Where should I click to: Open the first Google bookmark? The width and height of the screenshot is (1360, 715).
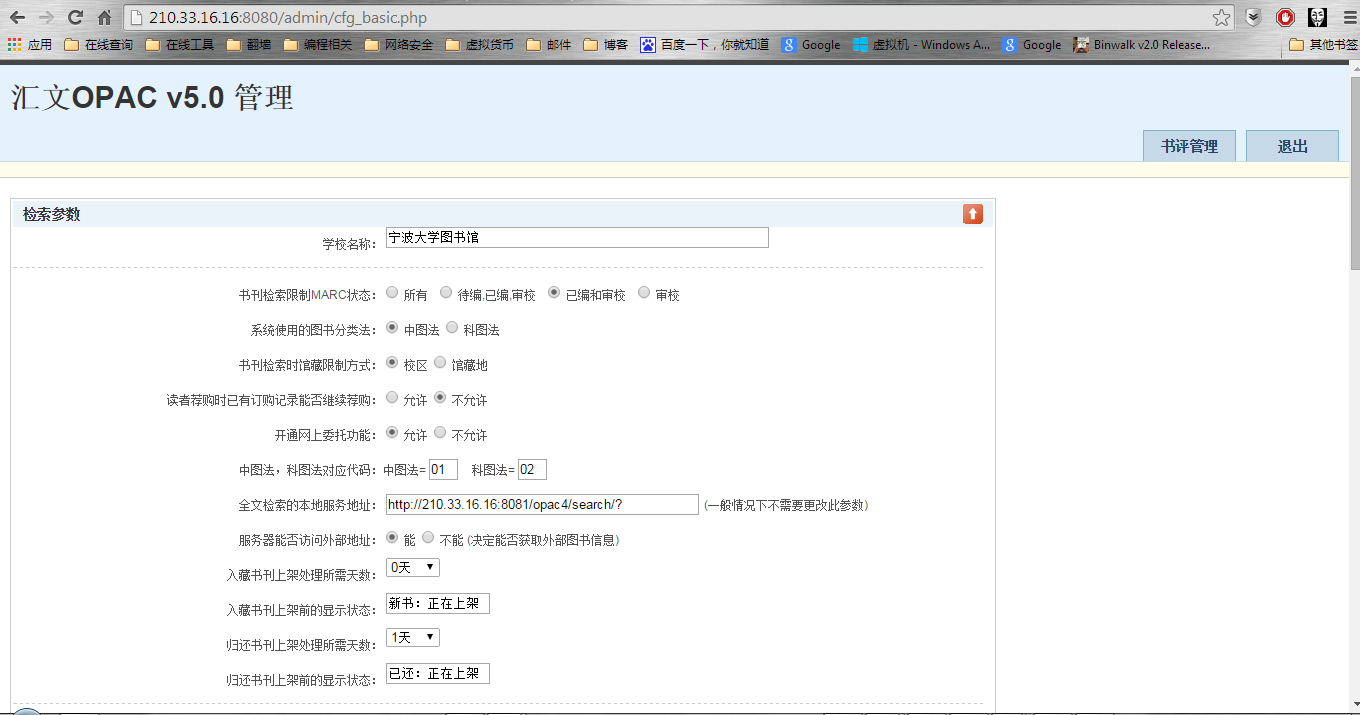(x=811, y=45)
